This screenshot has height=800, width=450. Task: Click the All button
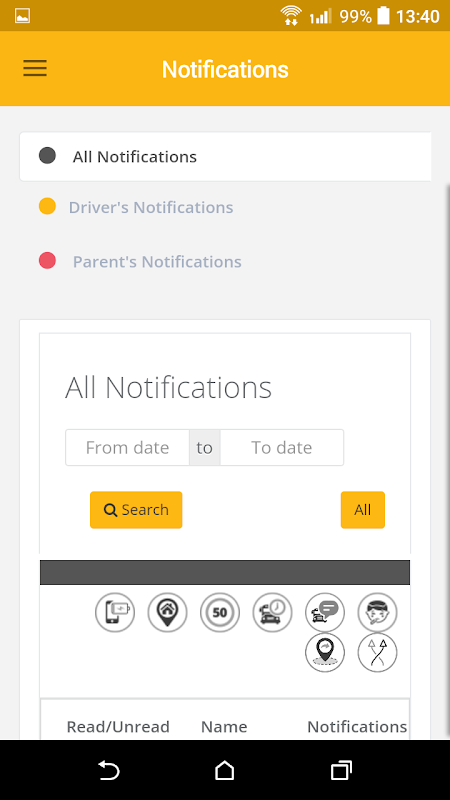(363, 510)
